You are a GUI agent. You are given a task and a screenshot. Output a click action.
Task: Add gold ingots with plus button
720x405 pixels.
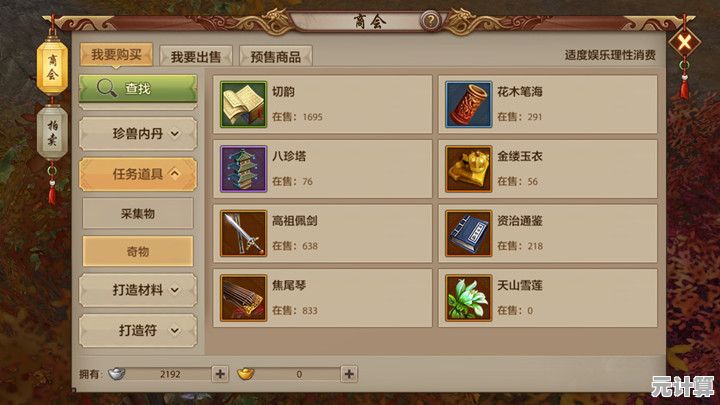click(x=349, y=374)
